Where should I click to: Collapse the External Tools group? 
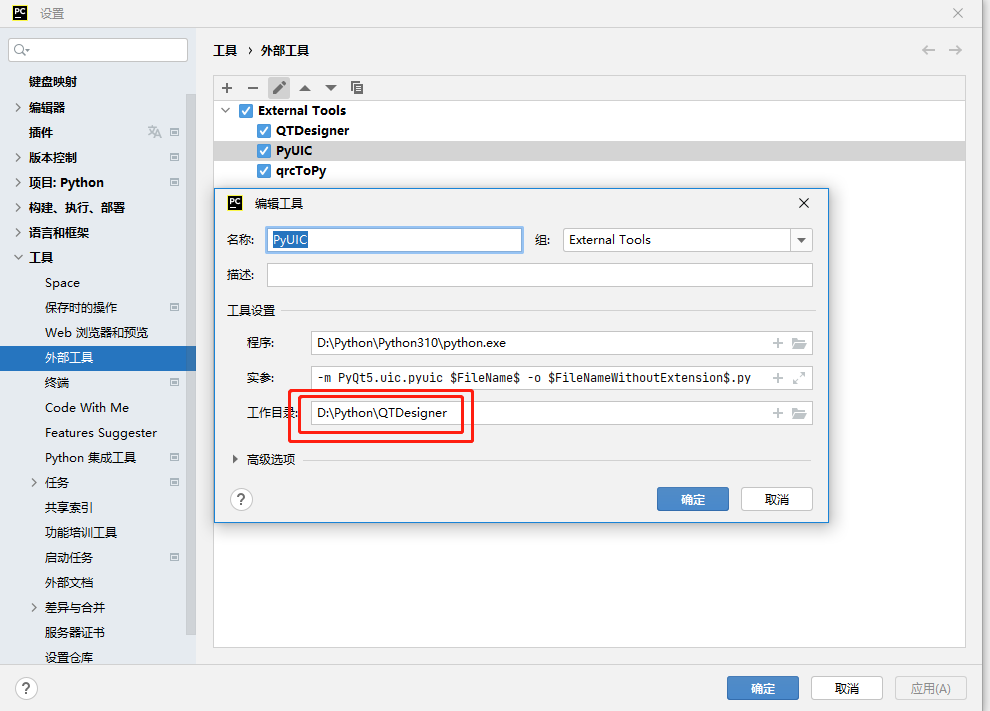click(x=225, y=111)
